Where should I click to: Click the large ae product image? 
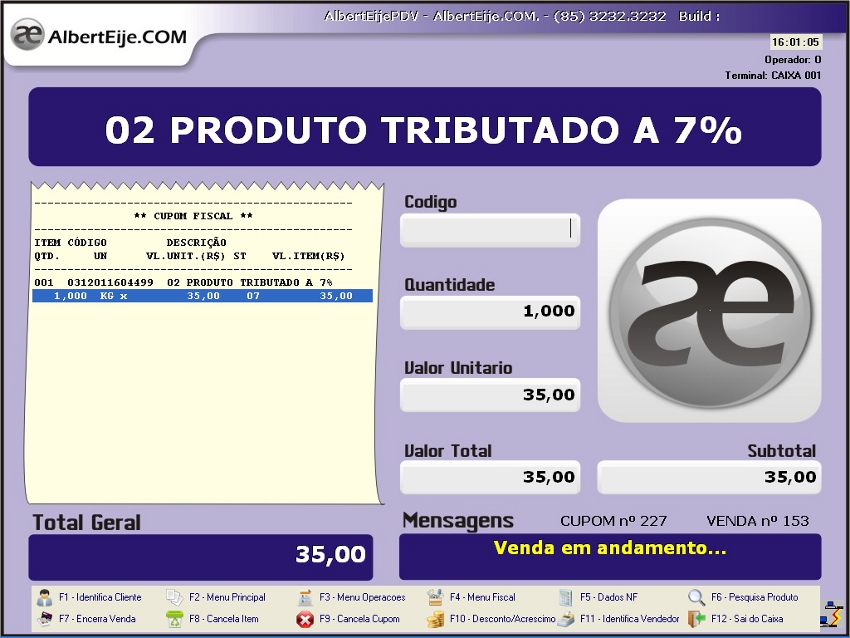tap(709, 311)
